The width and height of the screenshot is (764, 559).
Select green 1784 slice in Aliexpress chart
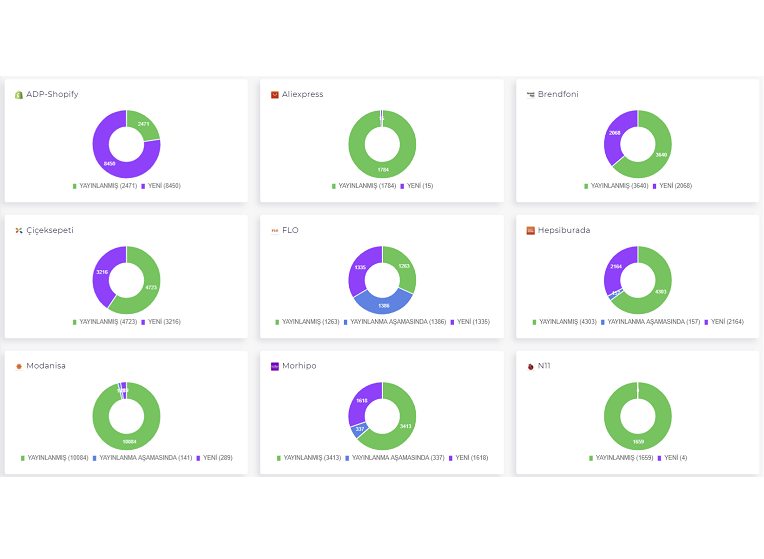(x=383, y=169)
